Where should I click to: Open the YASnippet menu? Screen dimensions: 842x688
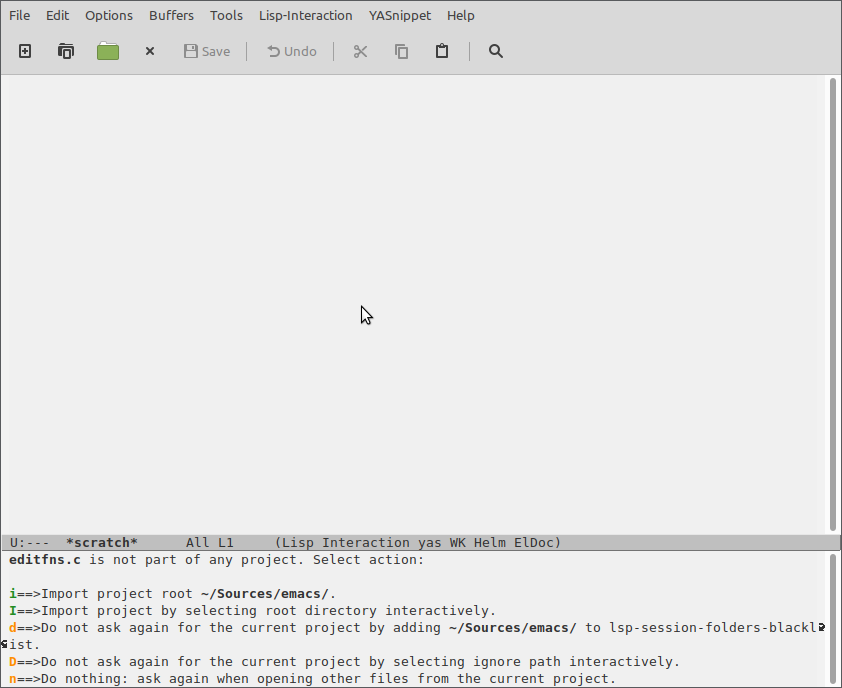coord(400,16)
